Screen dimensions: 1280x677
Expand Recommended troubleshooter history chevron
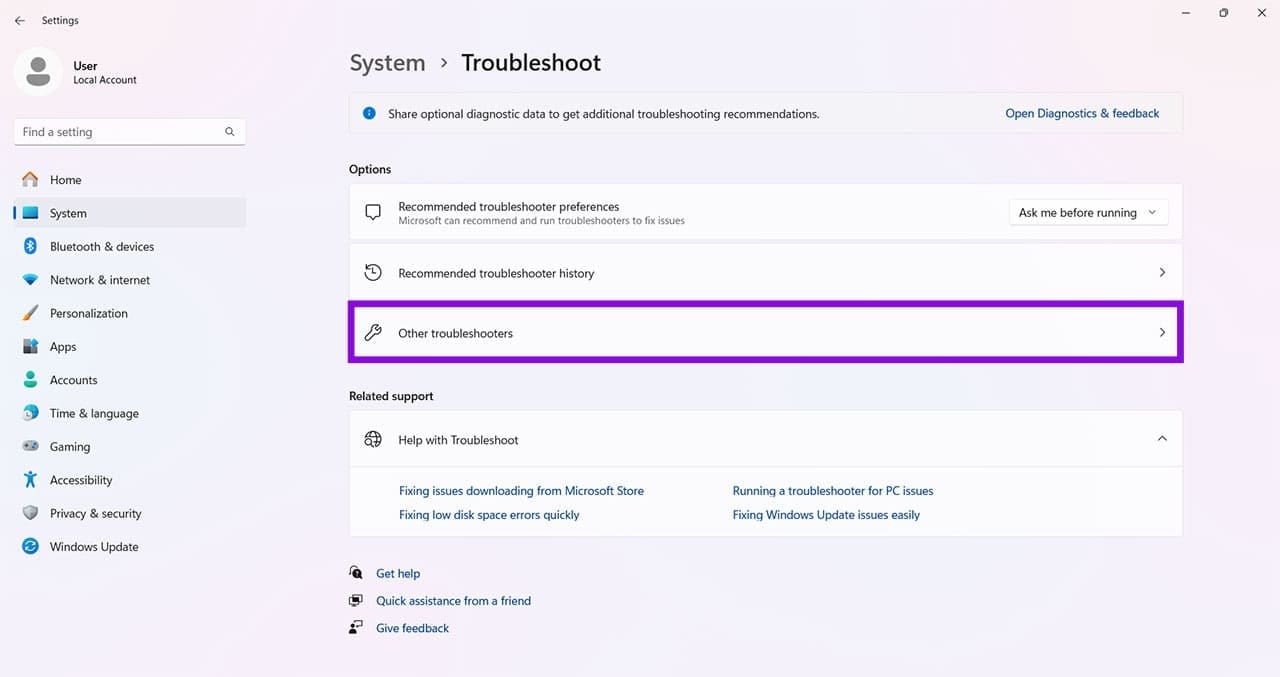point(1162,273)
